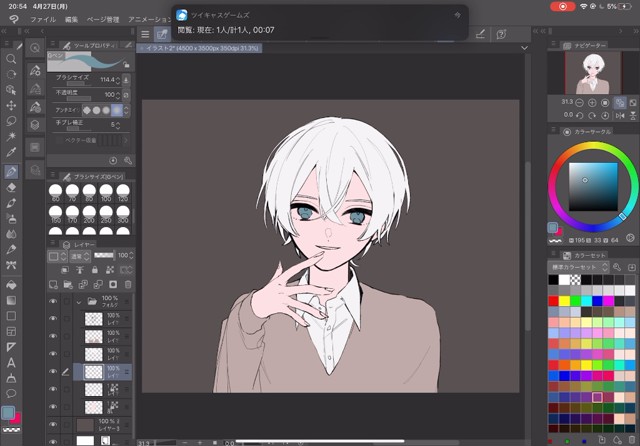Tap the Twitcasting viewer notification banner

(x=320, y=22)
